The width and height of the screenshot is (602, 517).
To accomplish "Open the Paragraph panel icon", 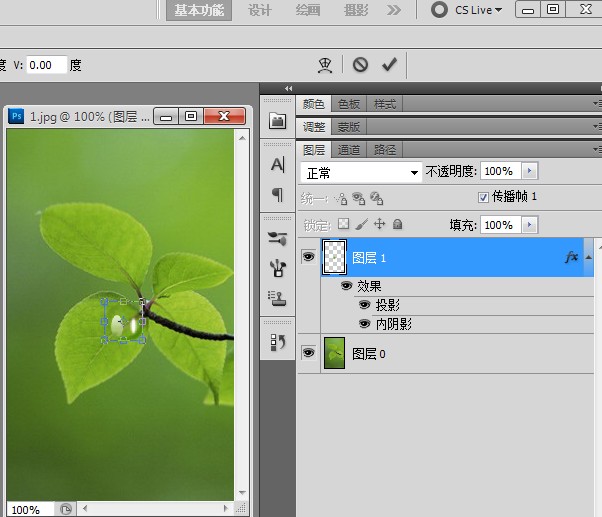I will click(x=278, y=195).
